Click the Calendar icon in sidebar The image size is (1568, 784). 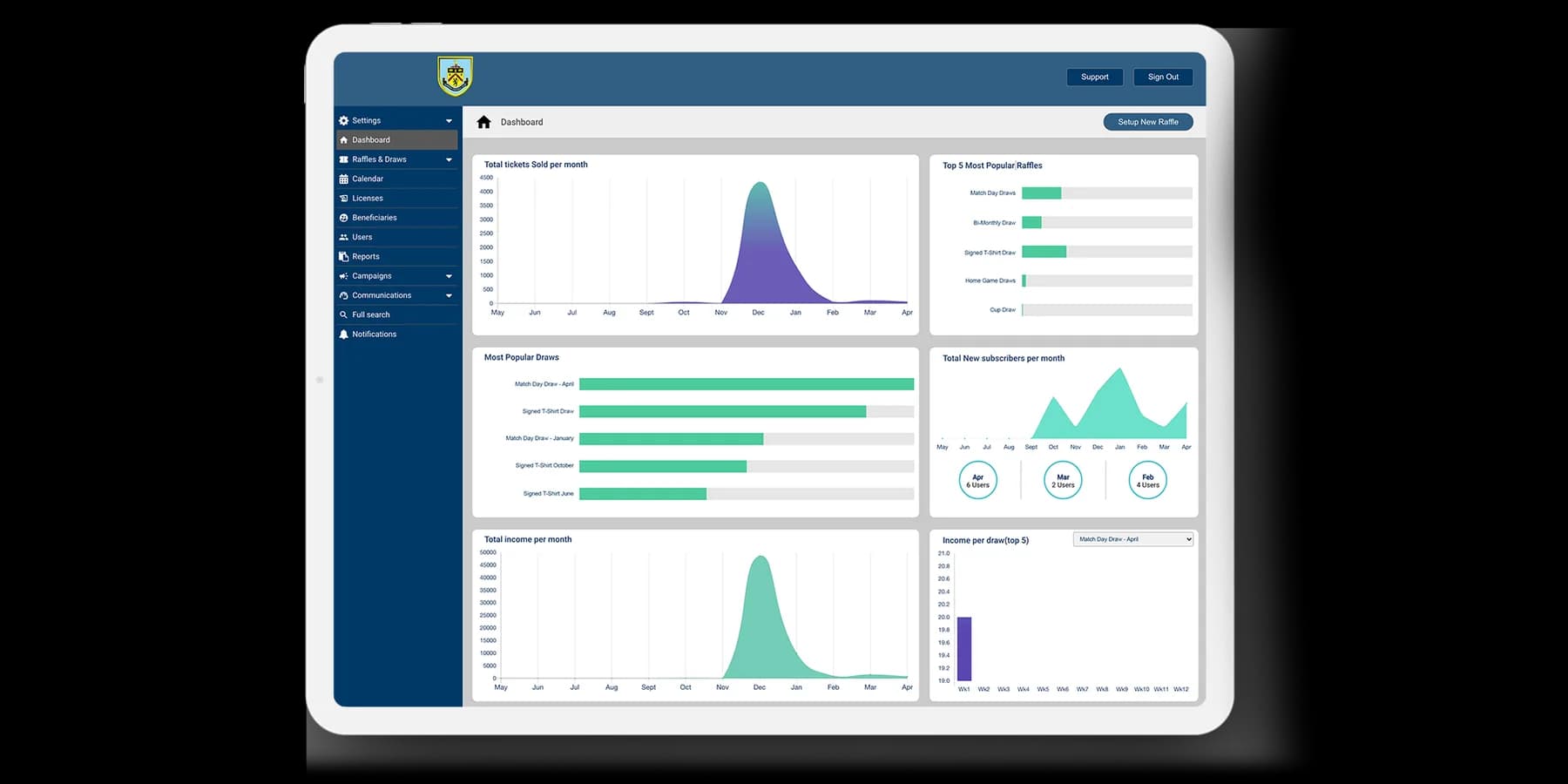point(343,179)
